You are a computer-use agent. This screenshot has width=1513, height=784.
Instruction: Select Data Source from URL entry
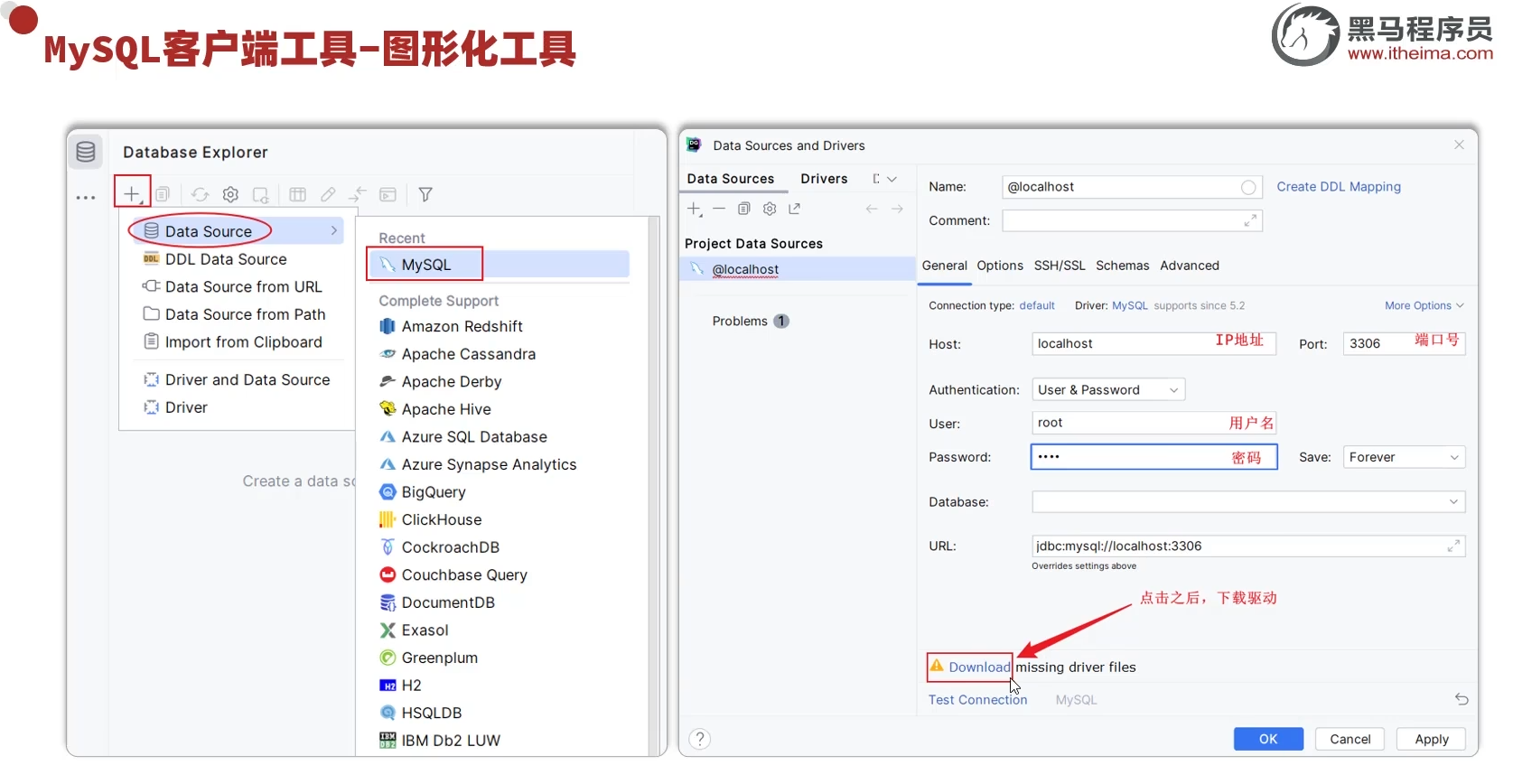click(x=233, y=286)
